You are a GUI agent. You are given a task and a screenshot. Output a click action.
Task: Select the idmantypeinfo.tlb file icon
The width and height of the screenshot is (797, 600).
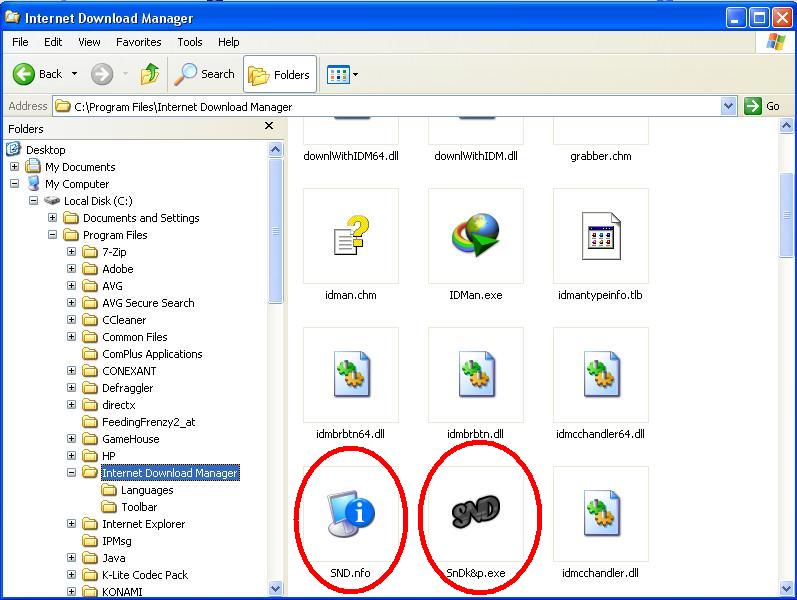(601, 235)
